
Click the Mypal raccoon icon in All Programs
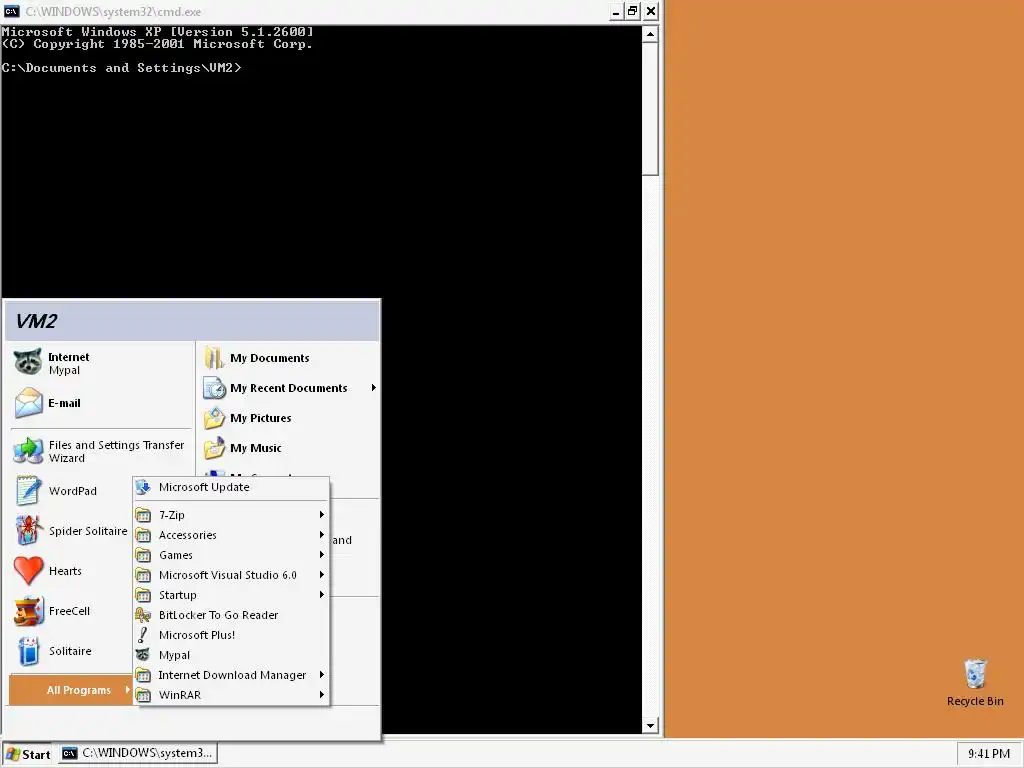(143, 655)
